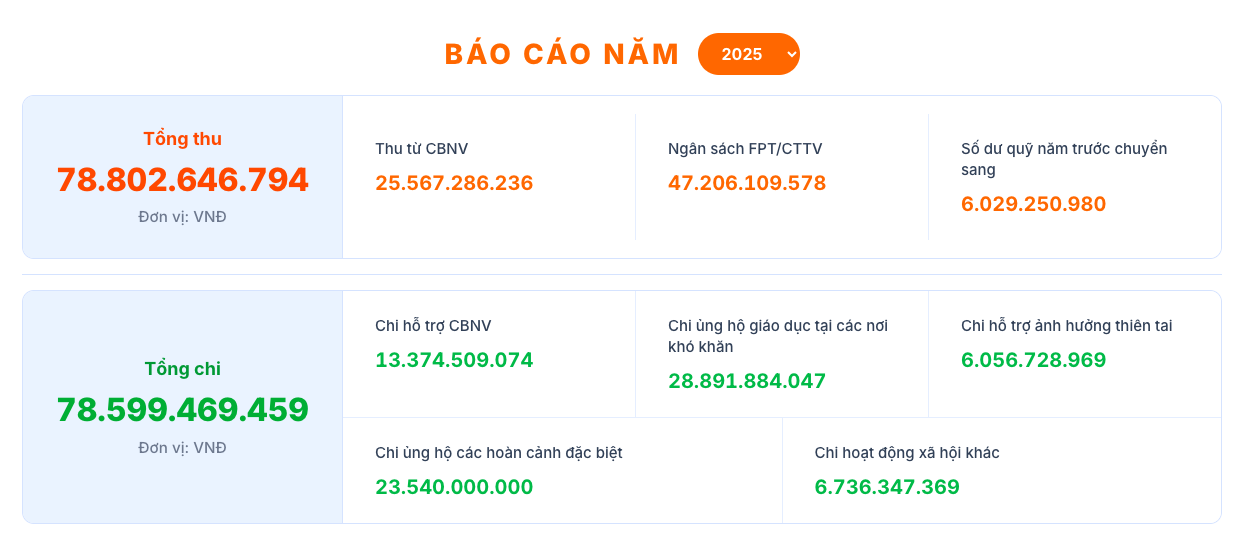
Task: Open the 2025 year dropdown
Action: click(748, 54)
